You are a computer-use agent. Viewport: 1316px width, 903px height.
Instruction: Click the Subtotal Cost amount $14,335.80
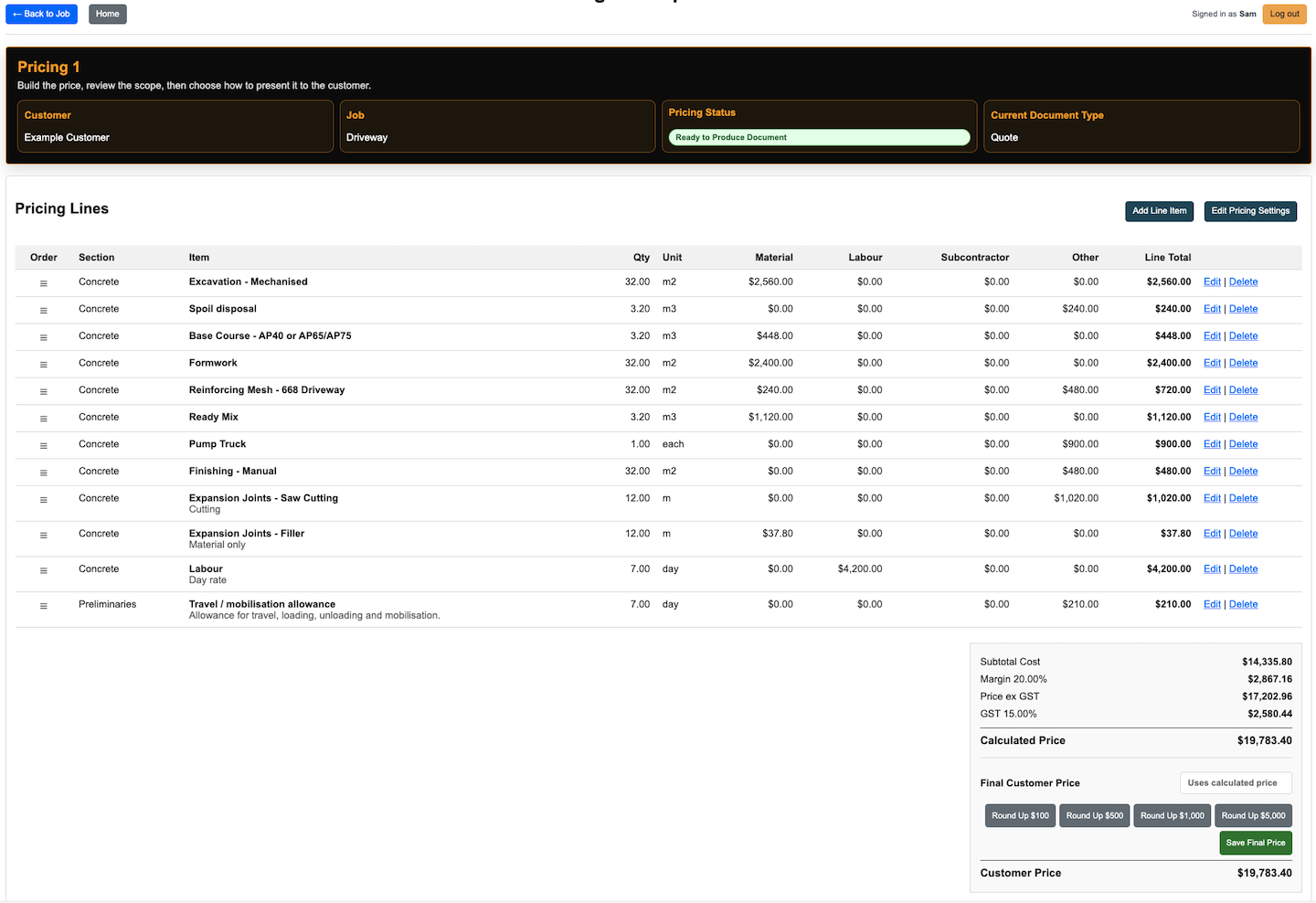coord(1267,662)
